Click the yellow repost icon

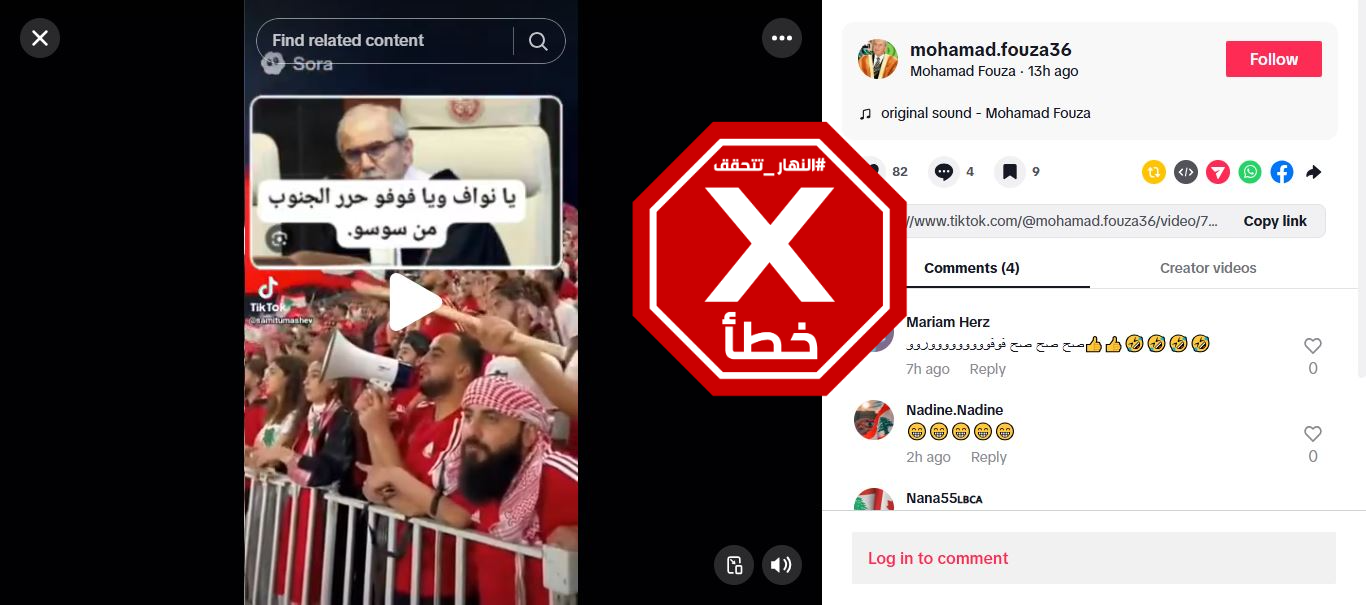1154,172
